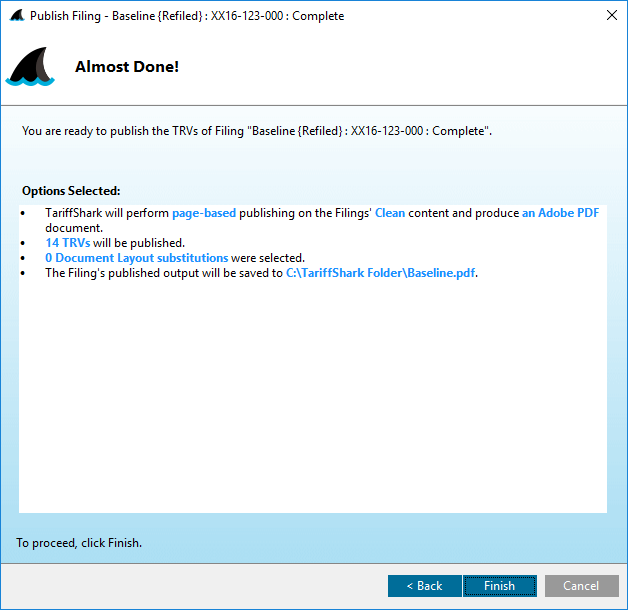Click the C:\TariffShark Folder\Baseline.pdf path link
The height and width of the screenshot is (610, 628).
click(x=380, y=273)
